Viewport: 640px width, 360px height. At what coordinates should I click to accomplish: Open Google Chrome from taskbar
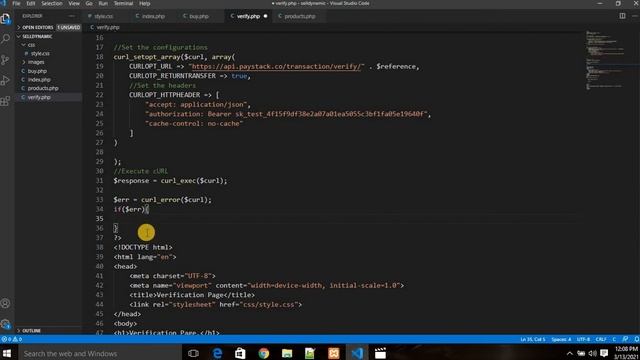coord(264,353)
